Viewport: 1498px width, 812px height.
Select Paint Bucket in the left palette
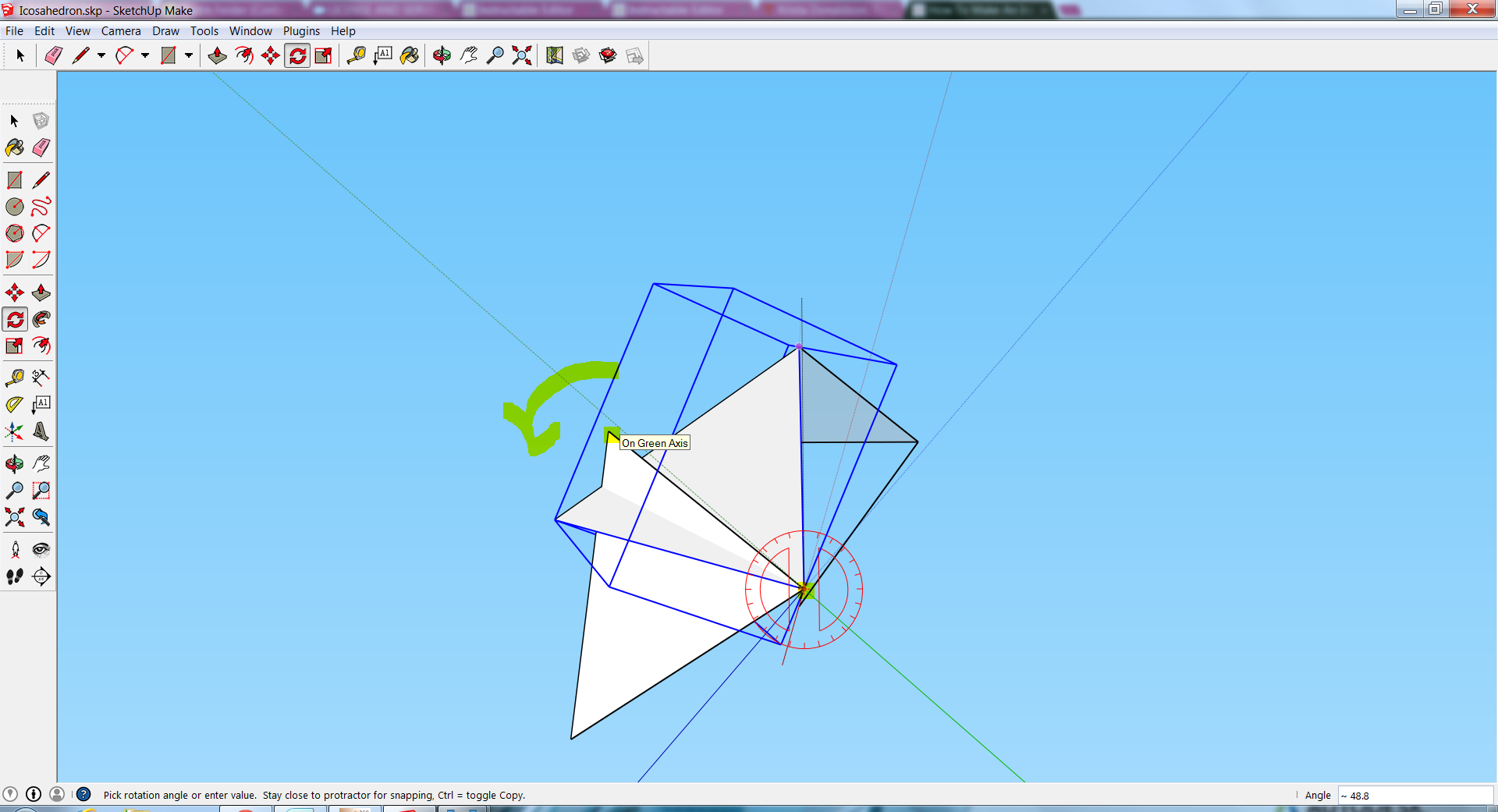[x=15, y=147]
